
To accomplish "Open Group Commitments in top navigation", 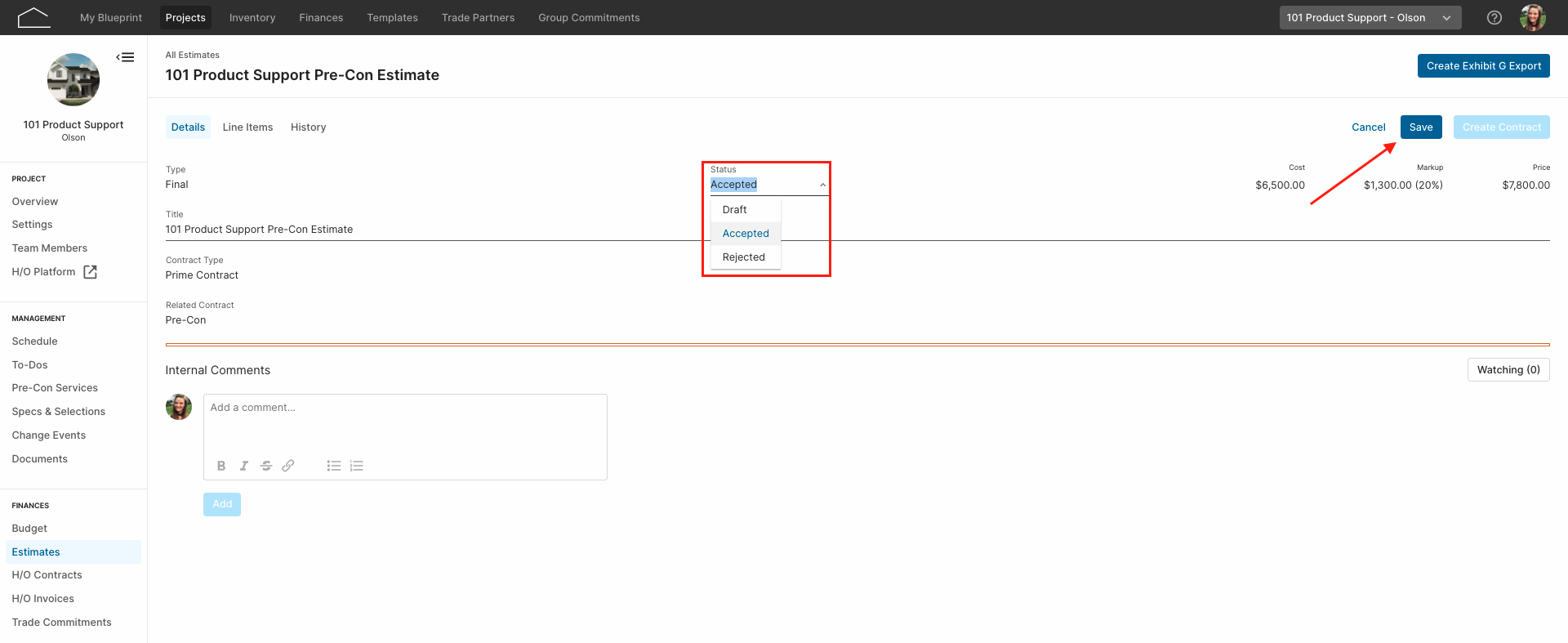I will pos(589,17).
